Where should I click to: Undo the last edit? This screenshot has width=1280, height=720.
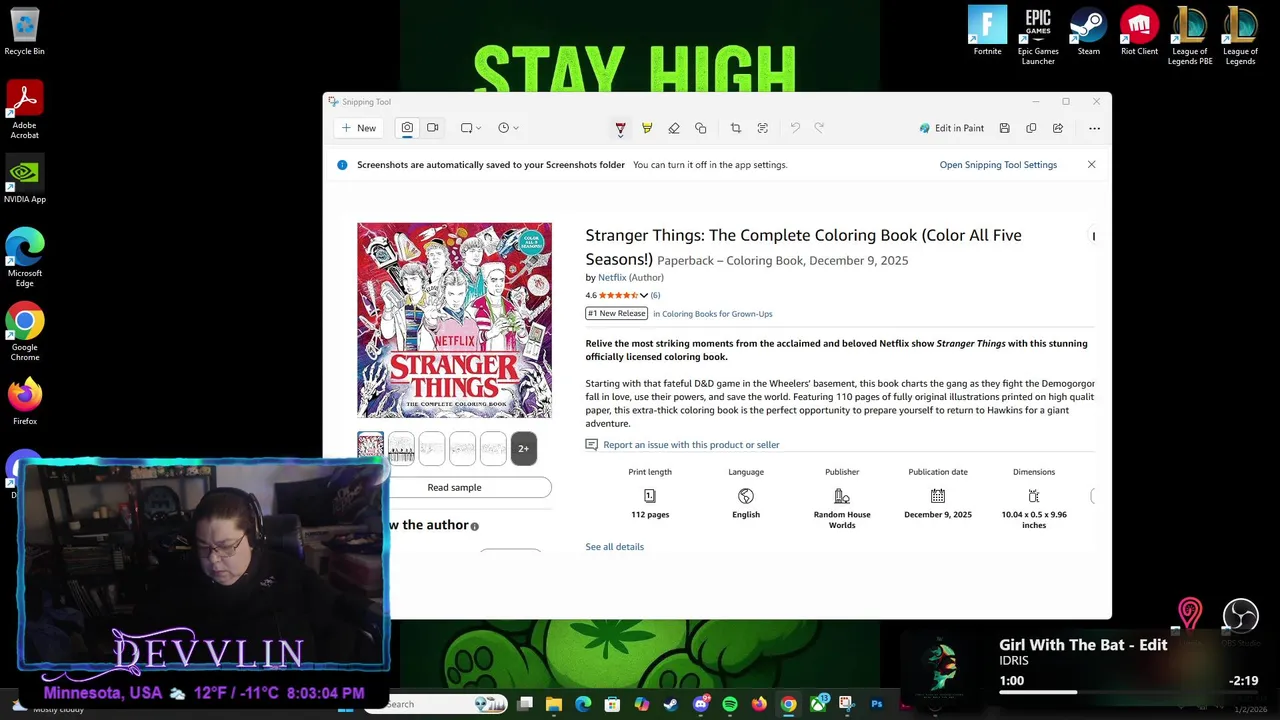coord(795,128)
